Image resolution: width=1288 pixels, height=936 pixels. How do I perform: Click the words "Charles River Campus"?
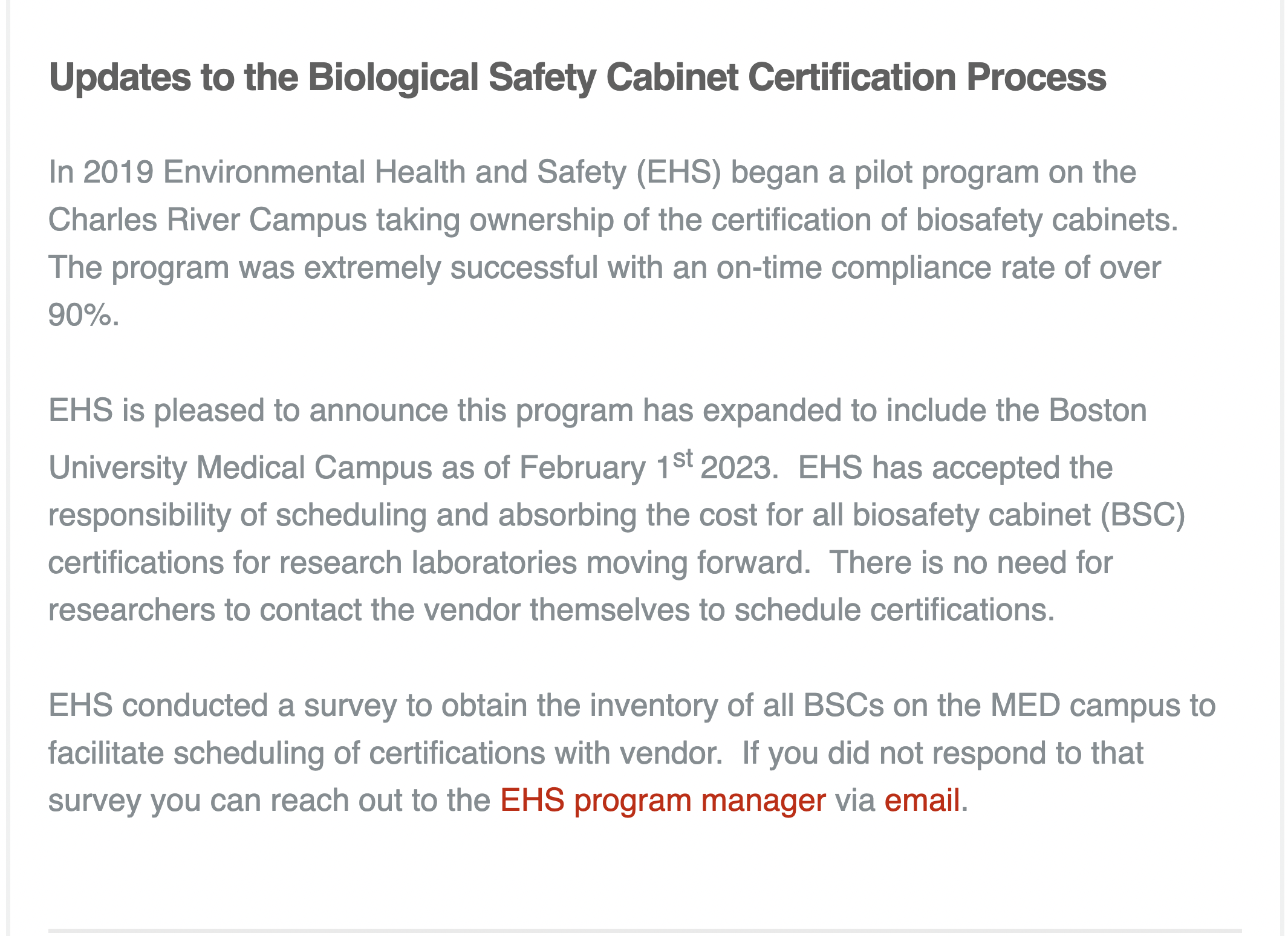click(x=207, y=219)
